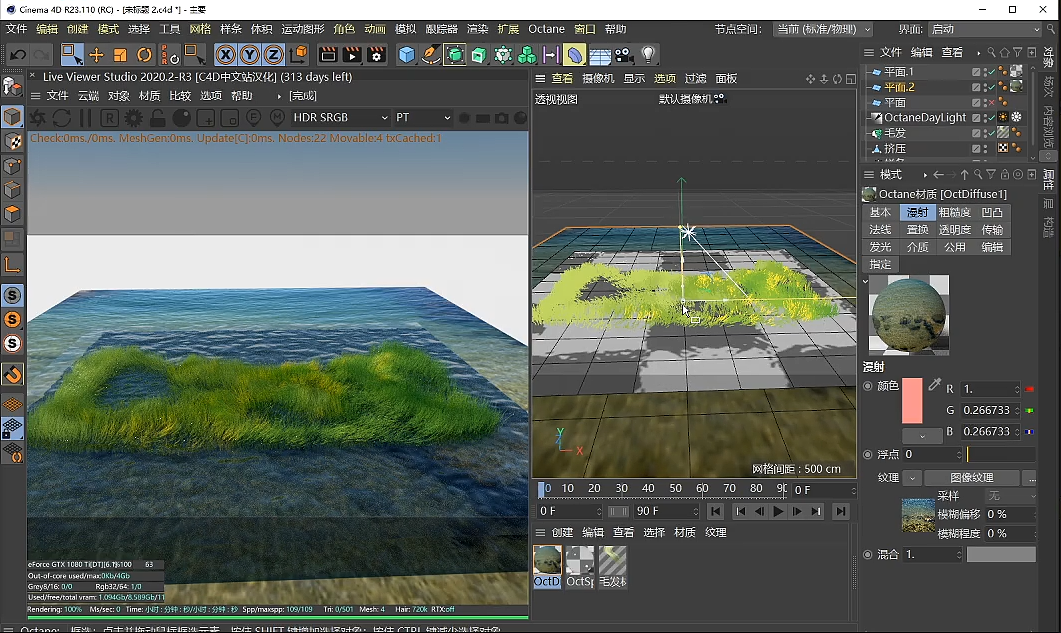Add a cube primitive object

407,55
